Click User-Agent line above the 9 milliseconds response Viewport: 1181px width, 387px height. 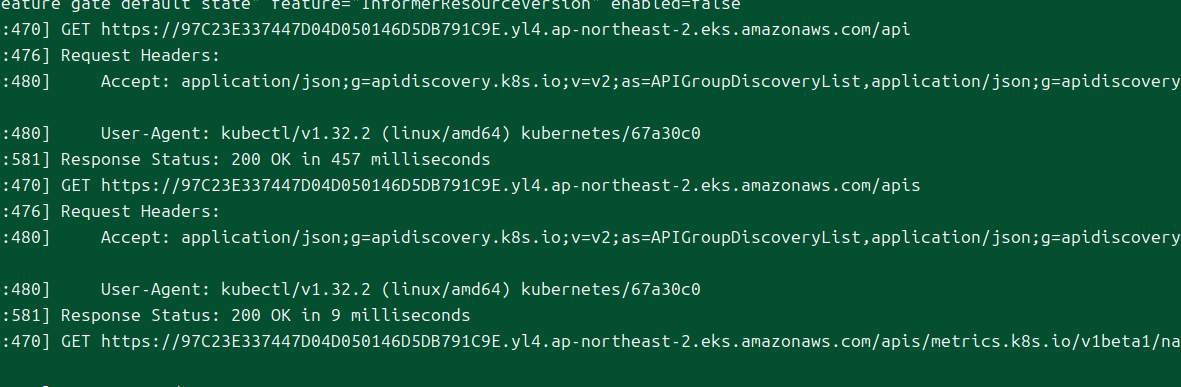click(401, 289)
